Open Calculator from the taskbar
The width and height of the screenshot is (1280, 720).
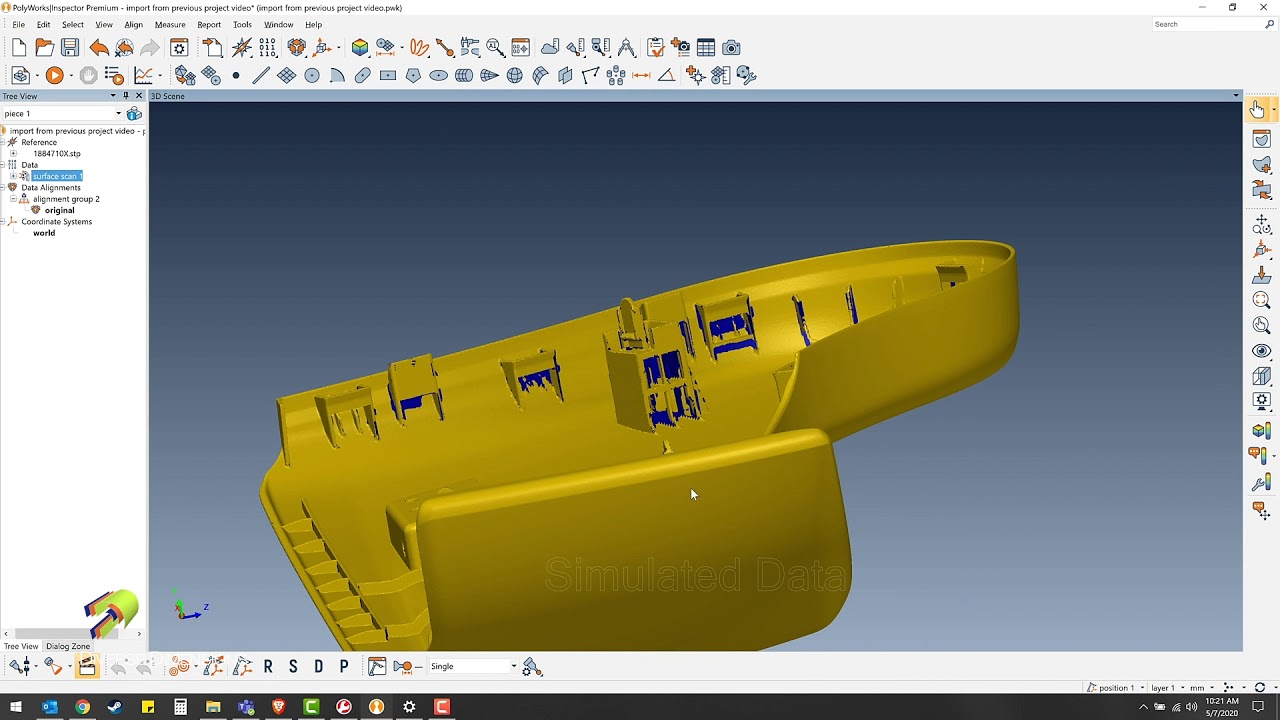(180, 707)
